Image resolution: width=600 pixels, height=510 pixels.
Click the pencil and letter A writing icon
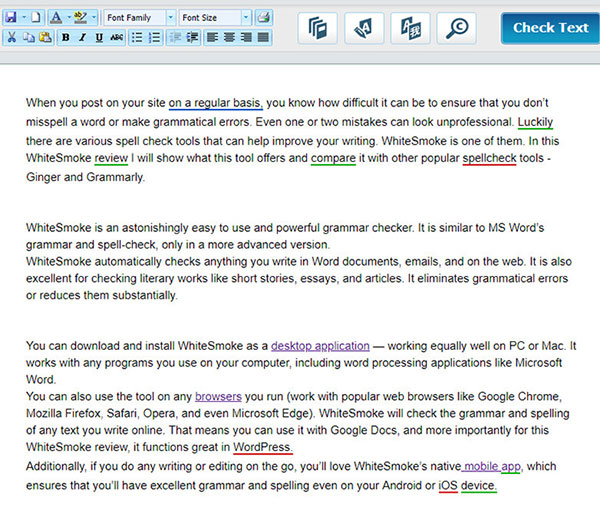(x=364, y=28)
